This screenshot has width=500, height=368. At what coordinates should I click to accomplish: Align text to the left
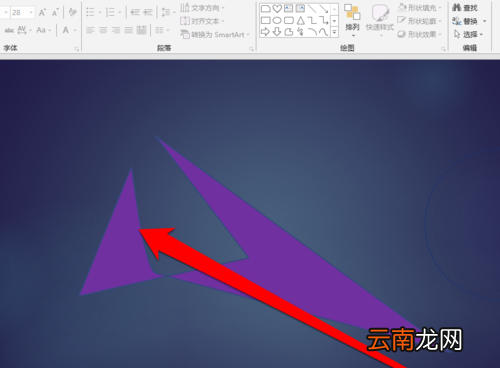(90, 30)
